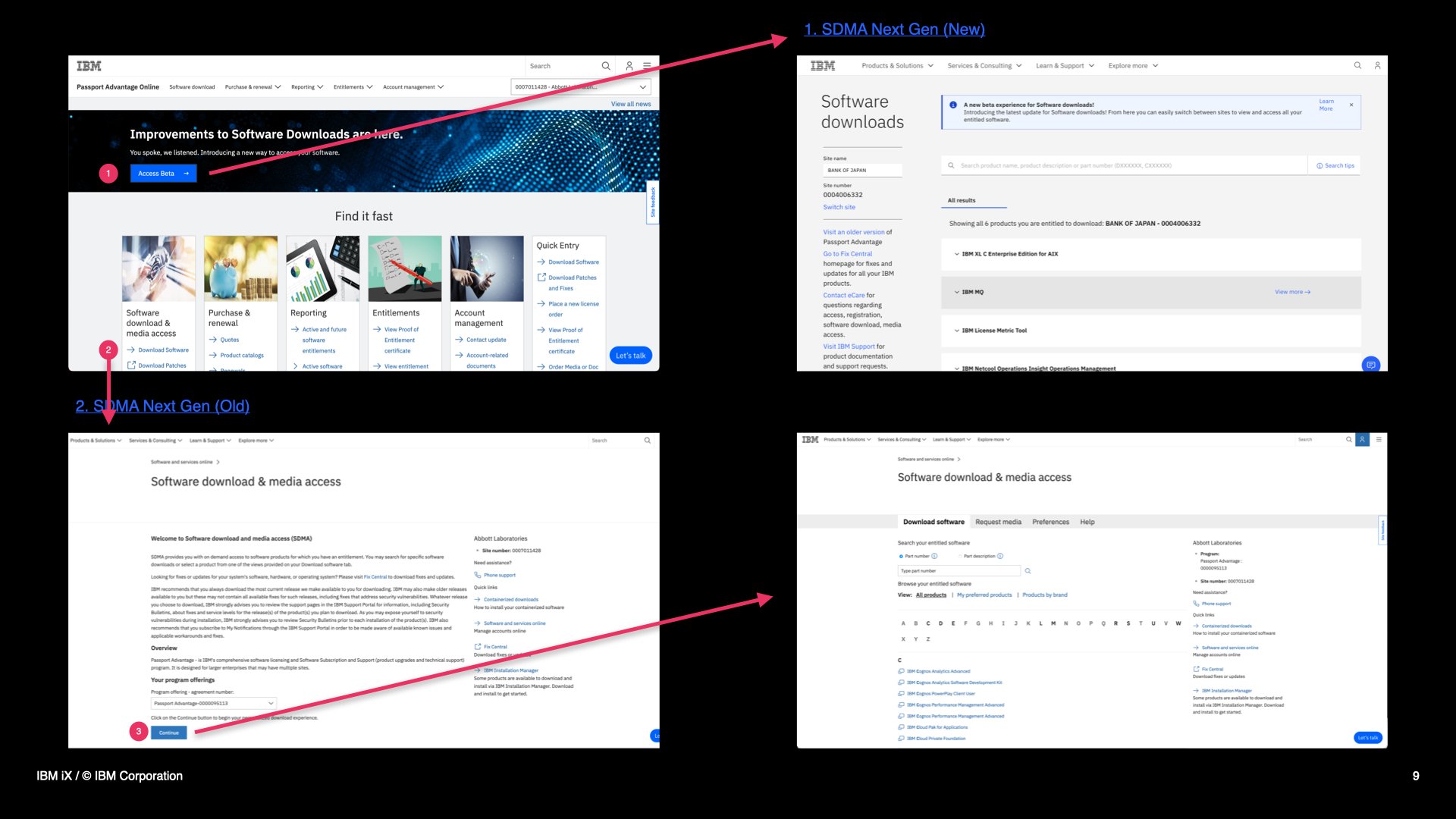Click the header search magnifier on Download software page
This screenshot has height=819, width=1456.
[1349, 439]
